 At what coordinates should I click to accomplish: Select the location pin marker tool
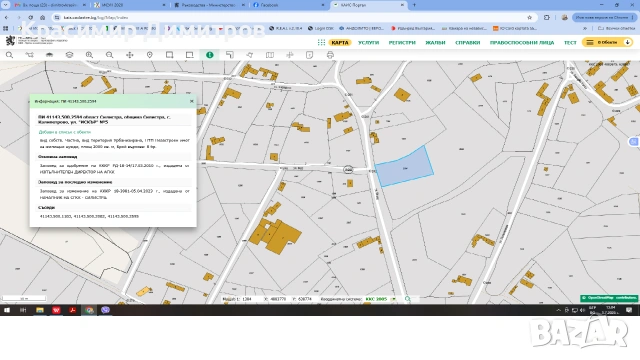pyautogui.click(x=149, y=55)
